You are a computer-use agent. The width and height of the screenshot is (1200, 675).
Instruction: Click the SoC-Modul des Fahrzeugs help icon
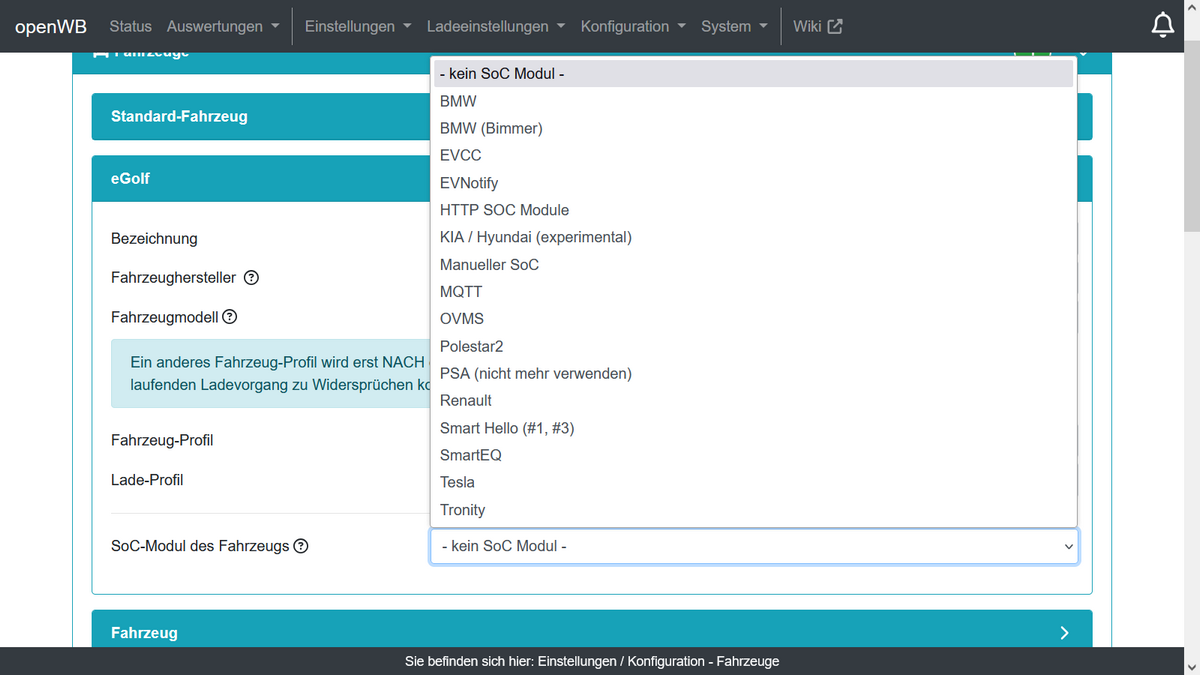pos(301,546)
